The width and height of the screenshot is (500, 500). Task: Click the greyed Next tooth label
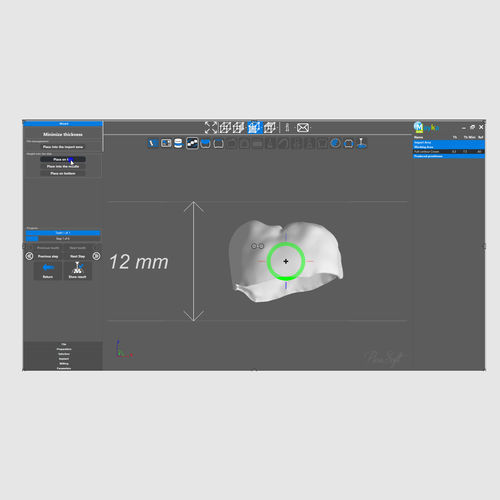point(78,248)
